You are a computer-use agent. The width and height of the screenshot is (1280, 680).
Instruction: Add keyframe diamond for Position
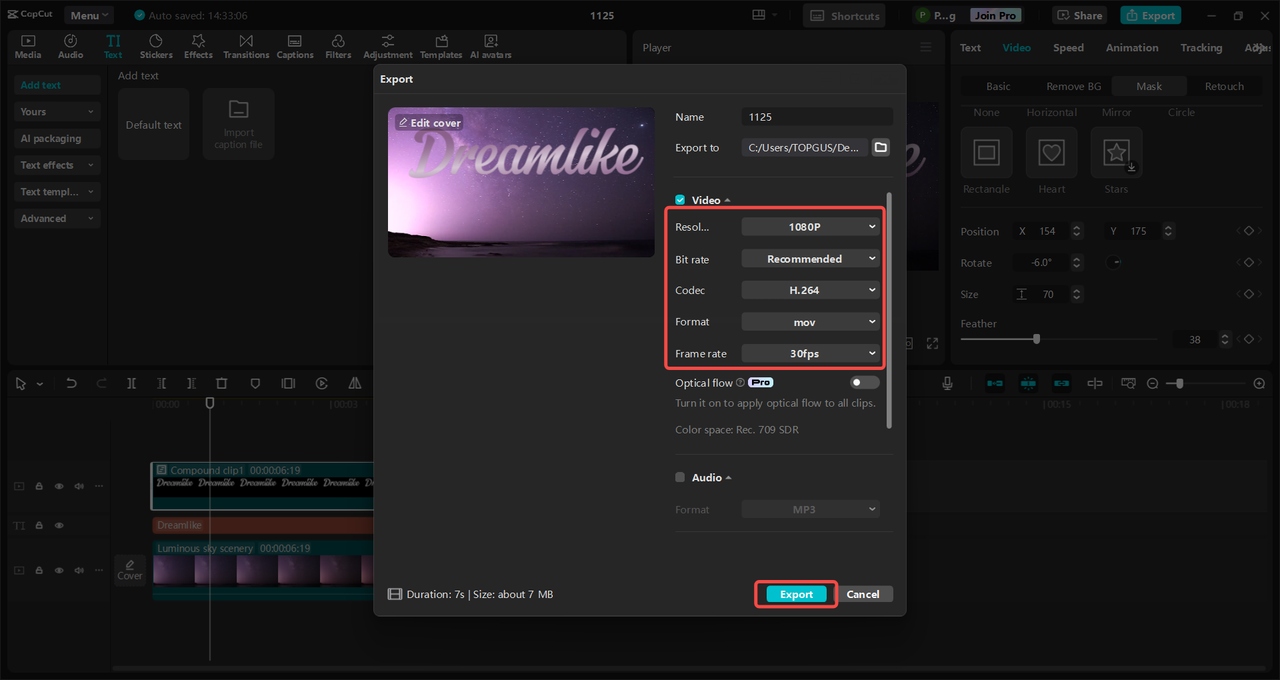point(1248,231)
